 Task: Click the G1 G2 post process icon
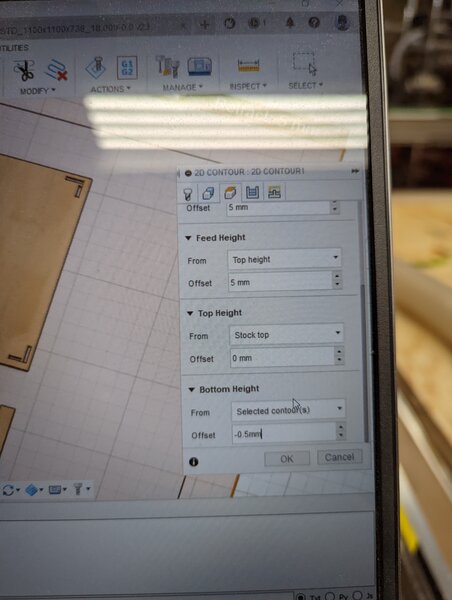pos(127,67)
